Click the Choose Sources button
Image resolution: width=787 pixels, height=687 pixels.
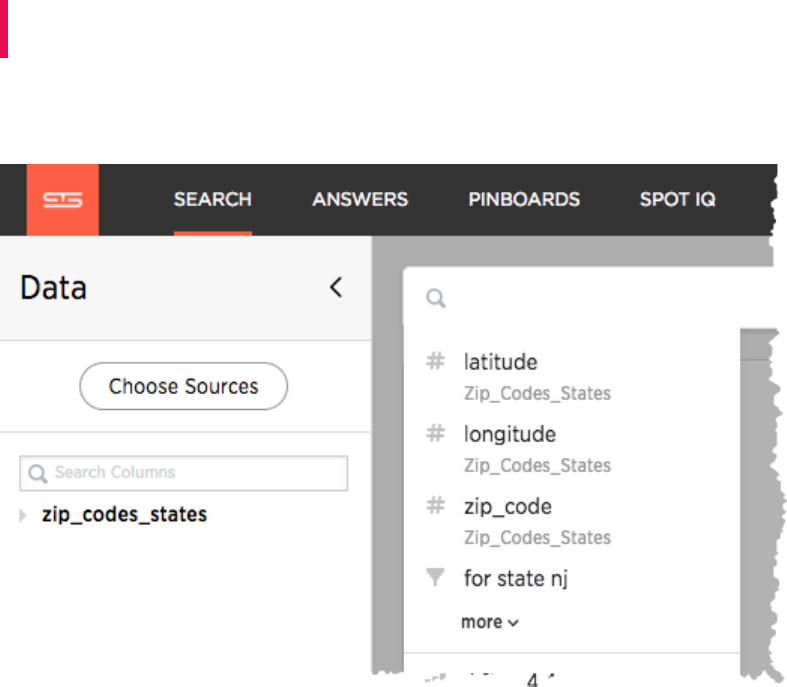(183, 386)
